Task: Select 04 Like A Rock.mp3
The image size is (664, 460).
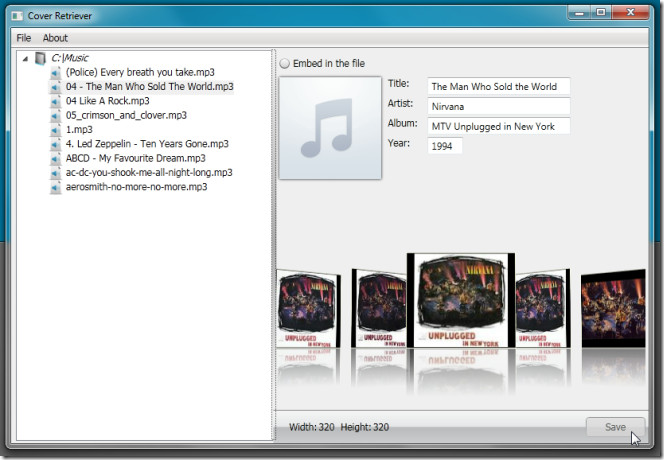Action: [108, 101]
